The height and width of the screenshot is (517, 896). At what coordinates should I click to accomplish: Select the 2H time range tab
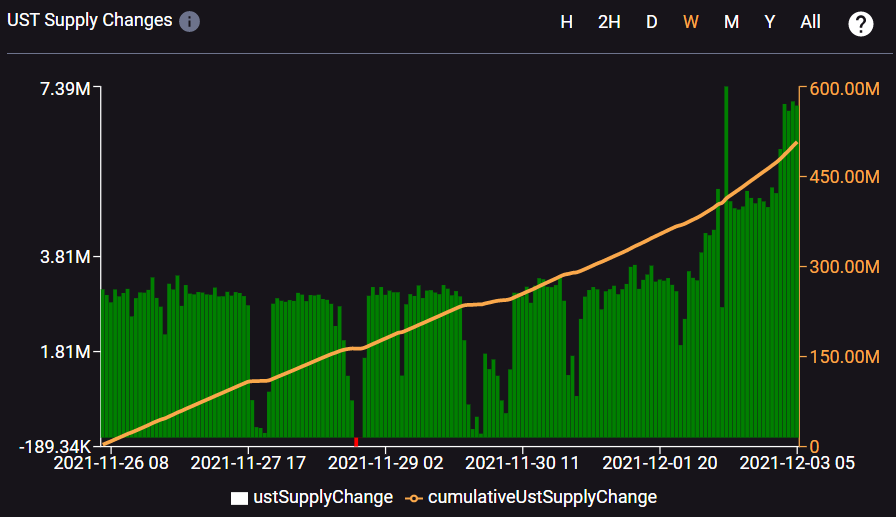coord(609,22)
